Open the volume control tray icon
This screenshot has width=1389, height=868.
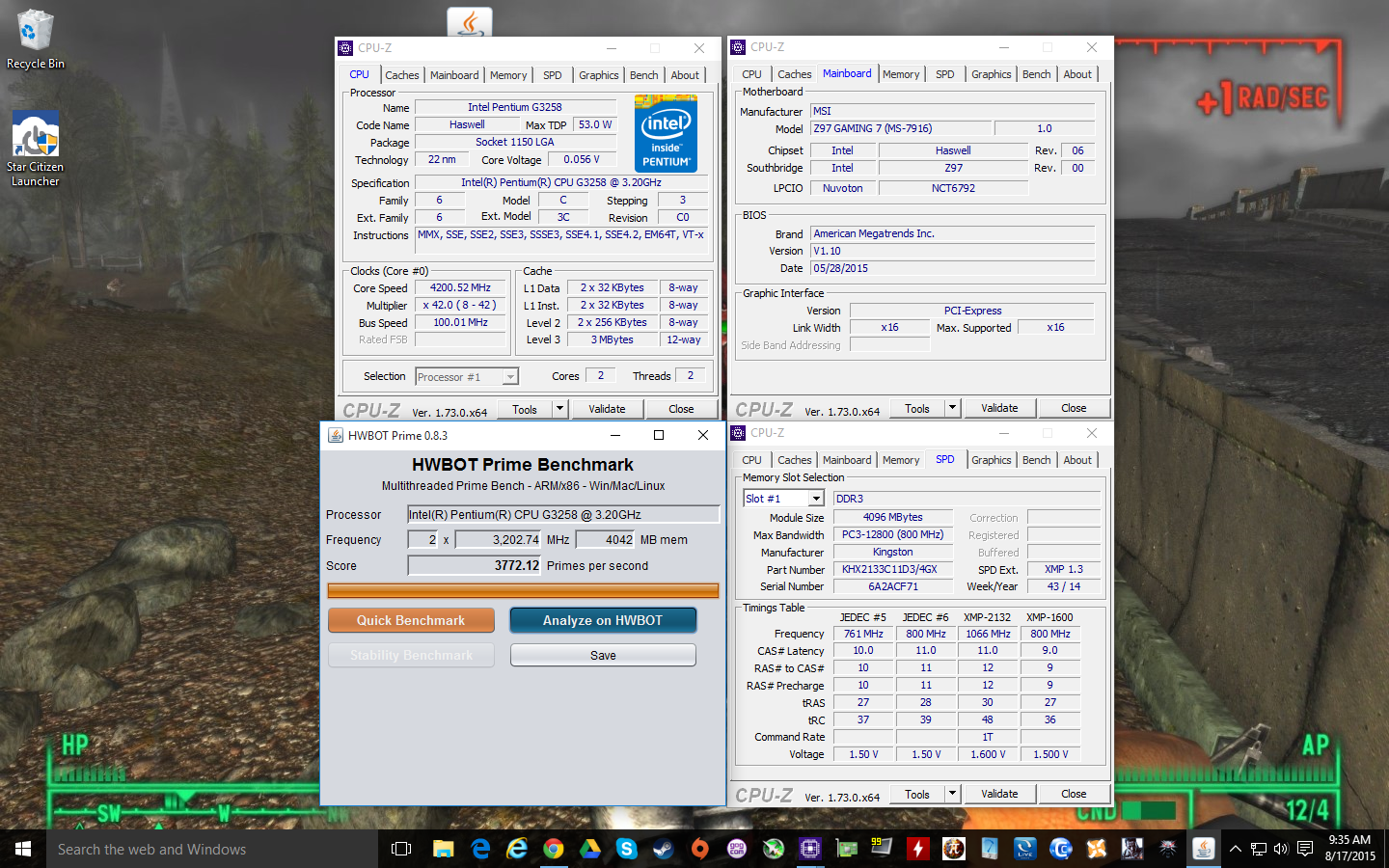(1281, 850)
